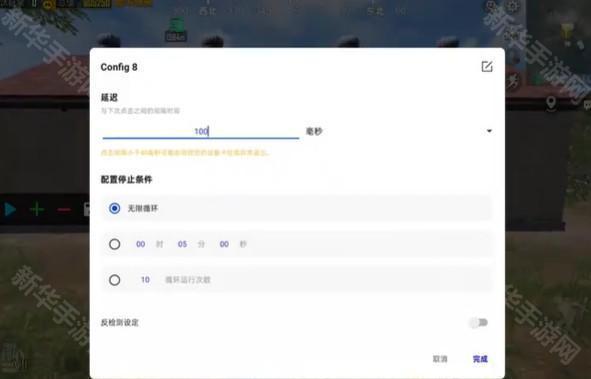Click the 循环运行次数 label
The width and height of the screenshot is (591, 379).
188,280
